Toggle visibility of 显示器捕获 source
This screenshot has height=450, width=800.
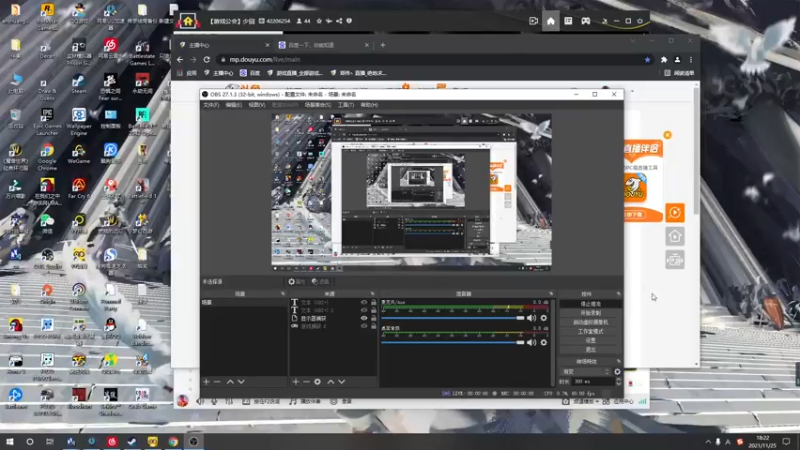pyautogui.click(x=364, y=318)
